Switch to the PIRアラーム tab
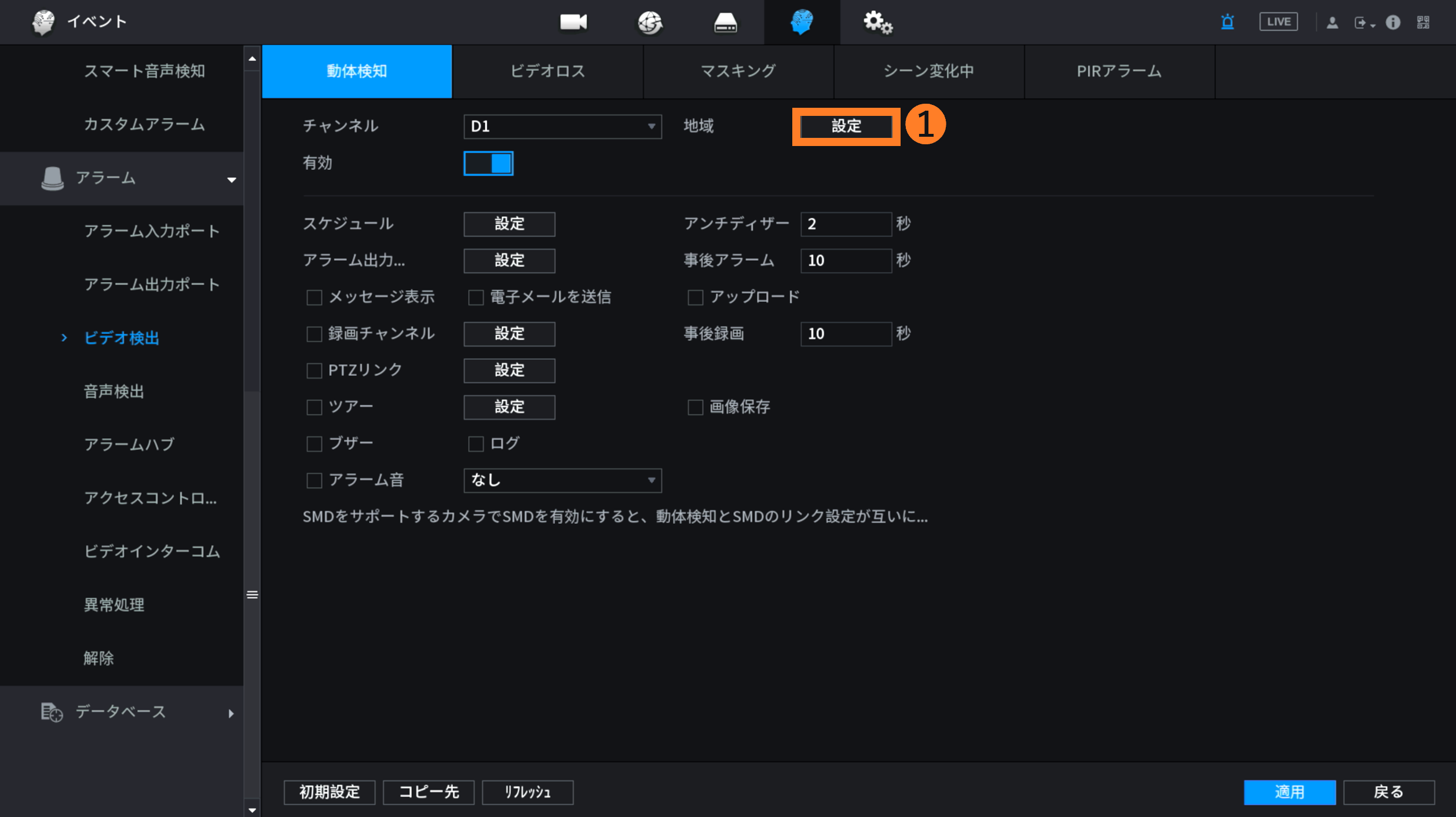 pos(1119,71)
